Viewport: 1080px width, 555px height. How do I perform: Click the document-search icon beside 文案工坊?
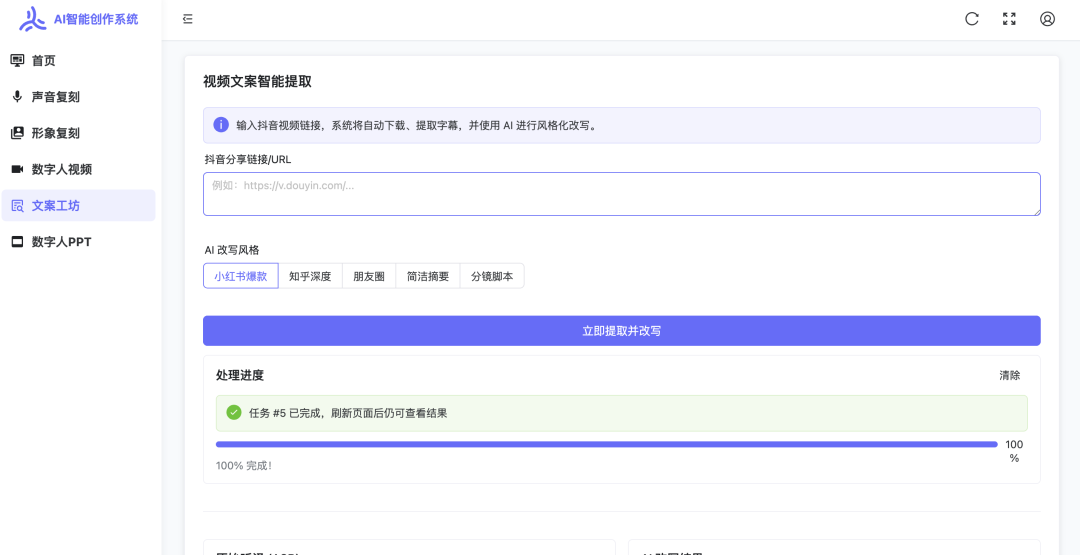coord(17,205)
